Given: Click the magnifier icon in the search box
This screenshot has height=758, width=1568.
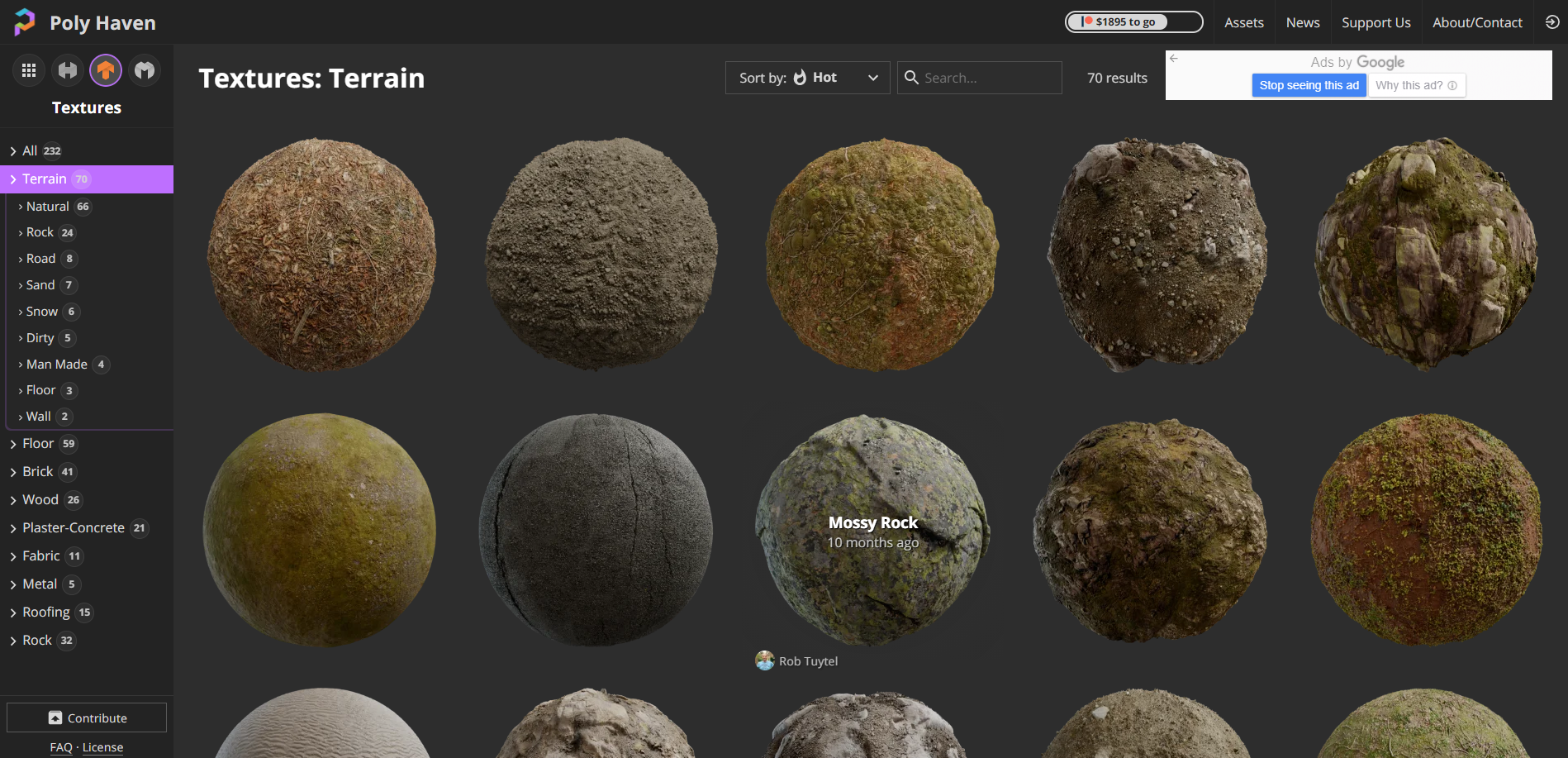Looking at the screenshot, I should pos(911,78).
